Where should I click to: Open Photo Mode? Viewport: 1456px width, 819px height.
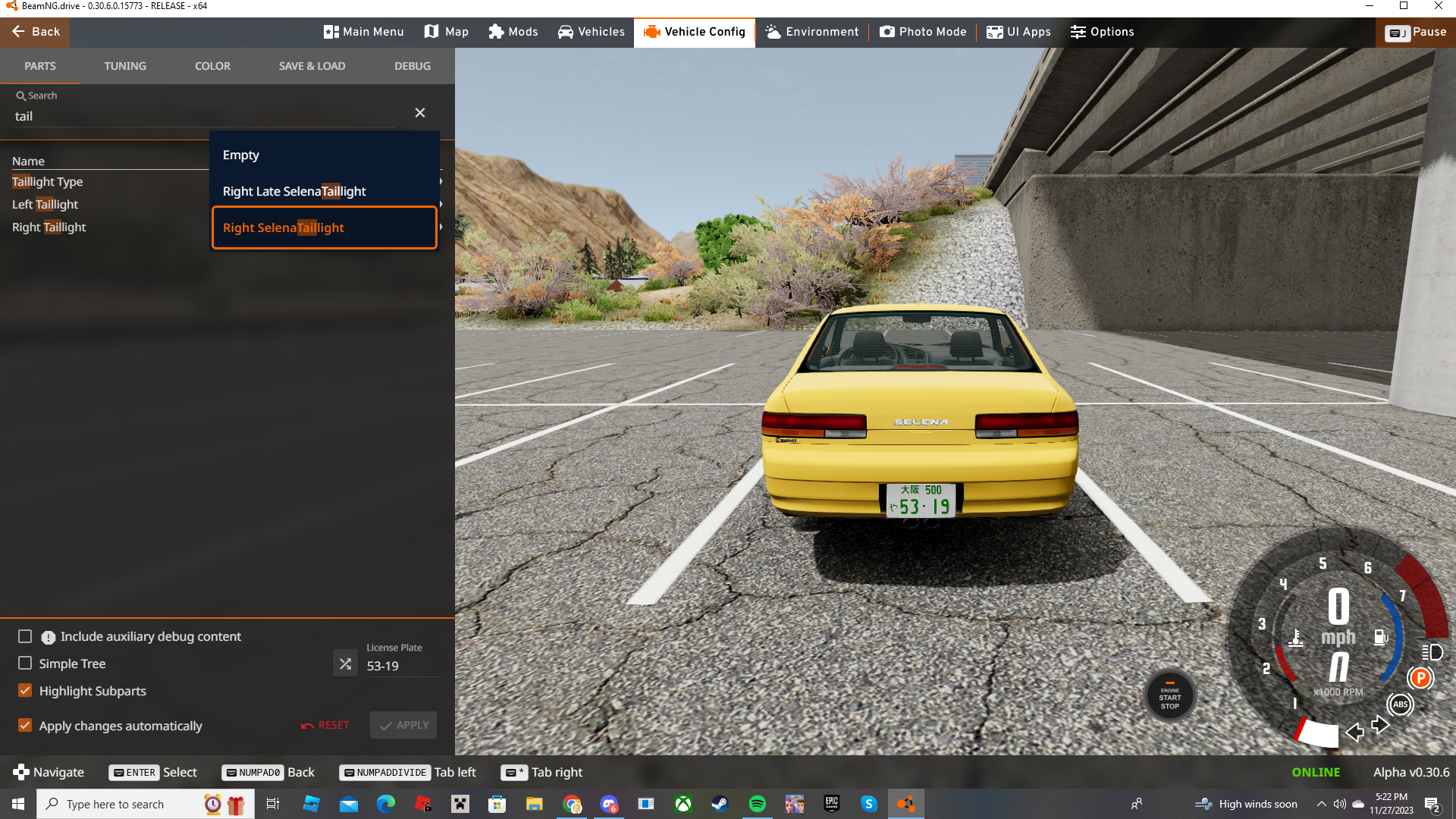(x=923, y=32)
